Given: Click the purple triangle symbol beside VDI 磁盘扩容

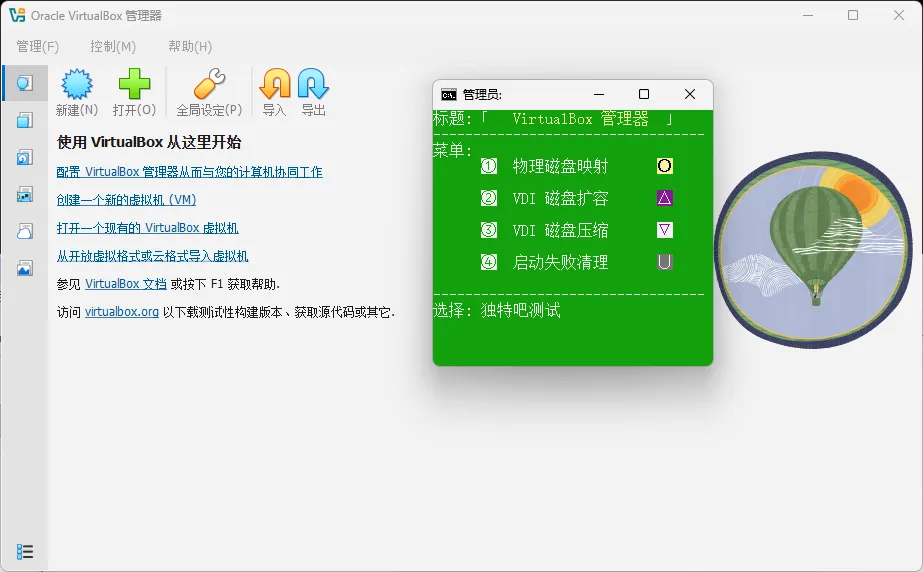Looking at the screenshot, I should (x=665, y=198).
